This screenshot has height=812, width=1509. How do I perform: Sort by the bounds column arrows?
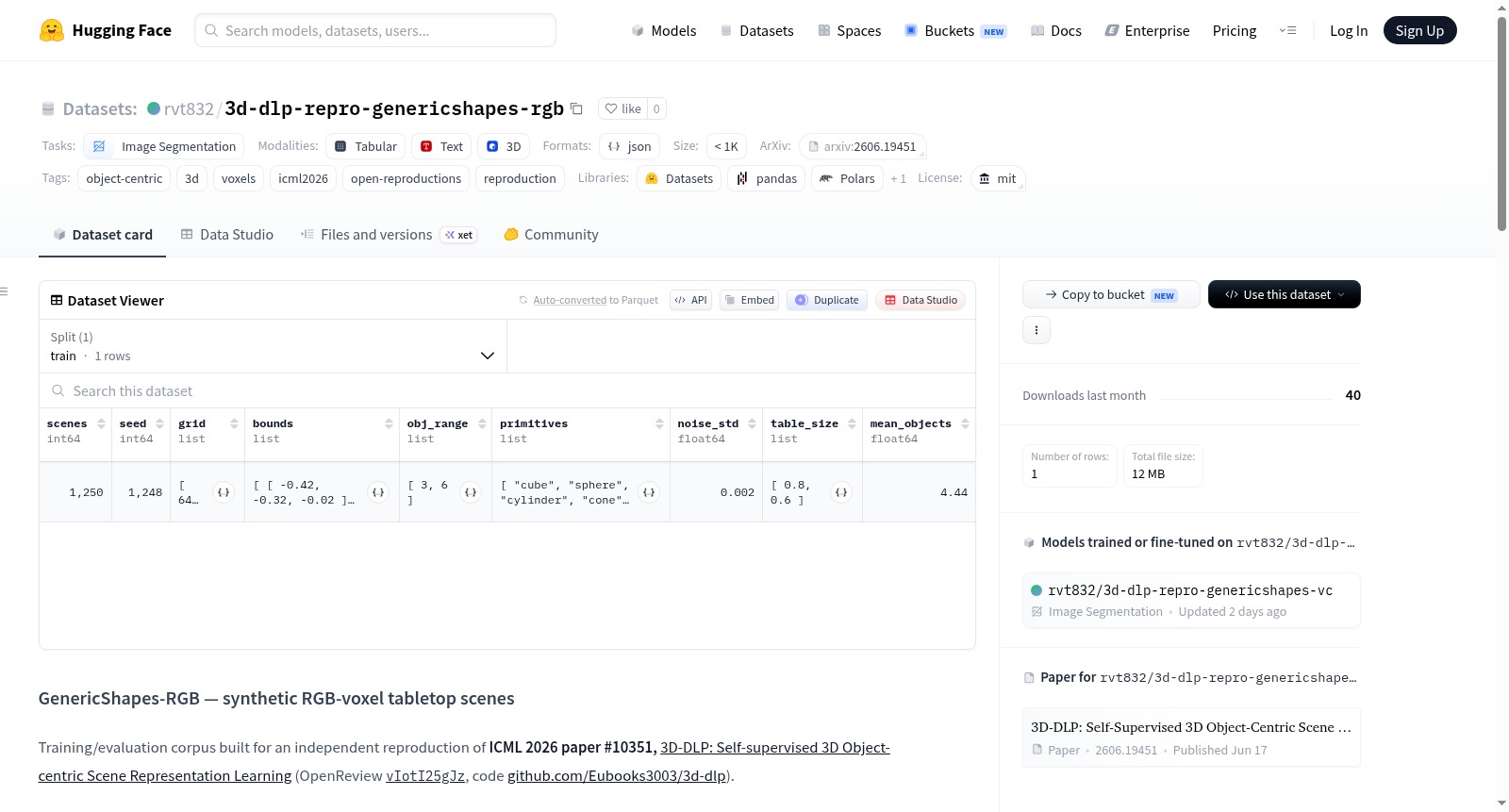coord(389,423)
